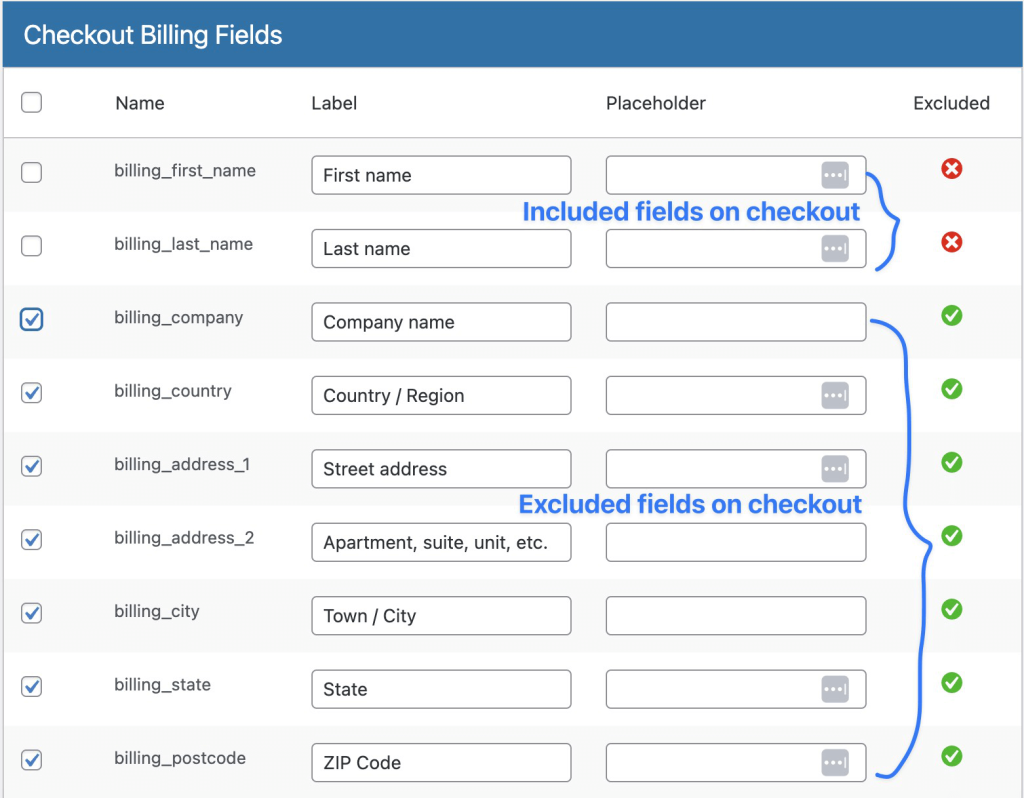Click the dots icon in State placeholder
Screen dimensions: 1024x798
point(835,689)
